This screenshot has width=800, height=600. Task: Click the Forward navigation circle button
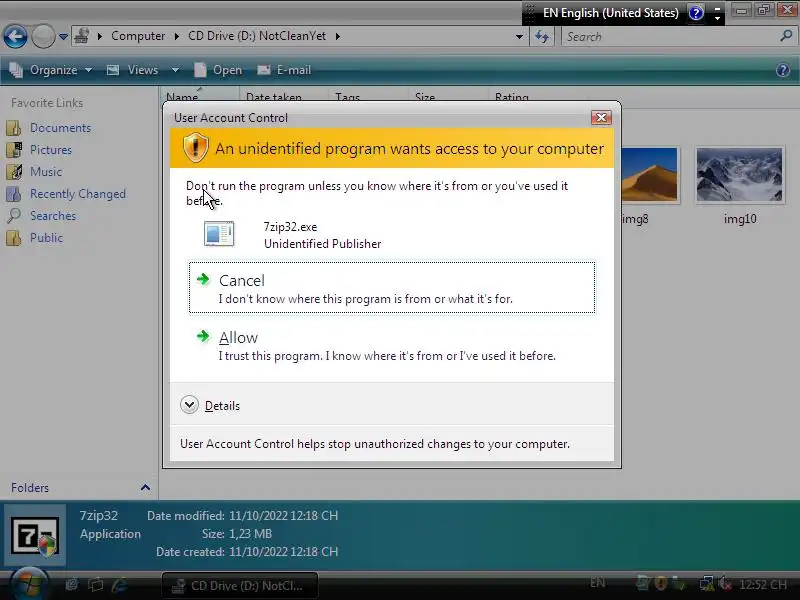coord(43,37)
